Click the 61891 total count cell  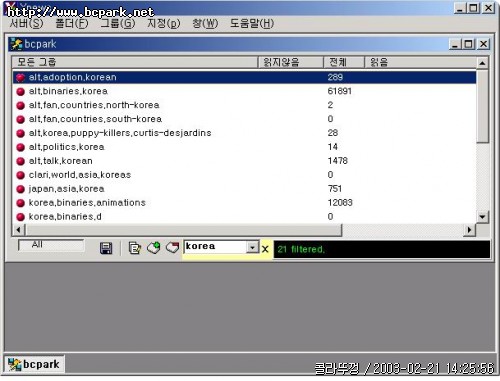(339, 91)
